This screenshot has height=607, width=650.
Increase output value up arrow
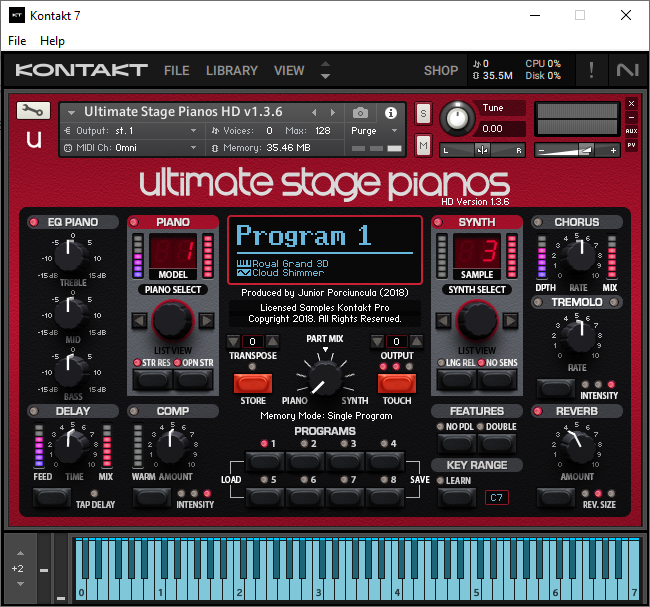(416, 341)
